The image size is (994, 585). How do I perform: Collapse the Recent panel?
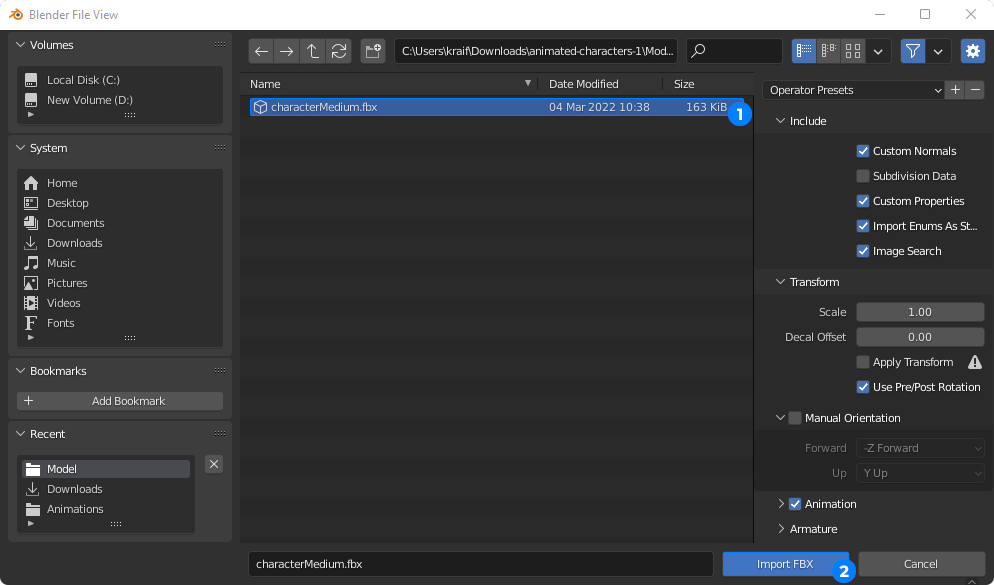[x=21, y=434]
